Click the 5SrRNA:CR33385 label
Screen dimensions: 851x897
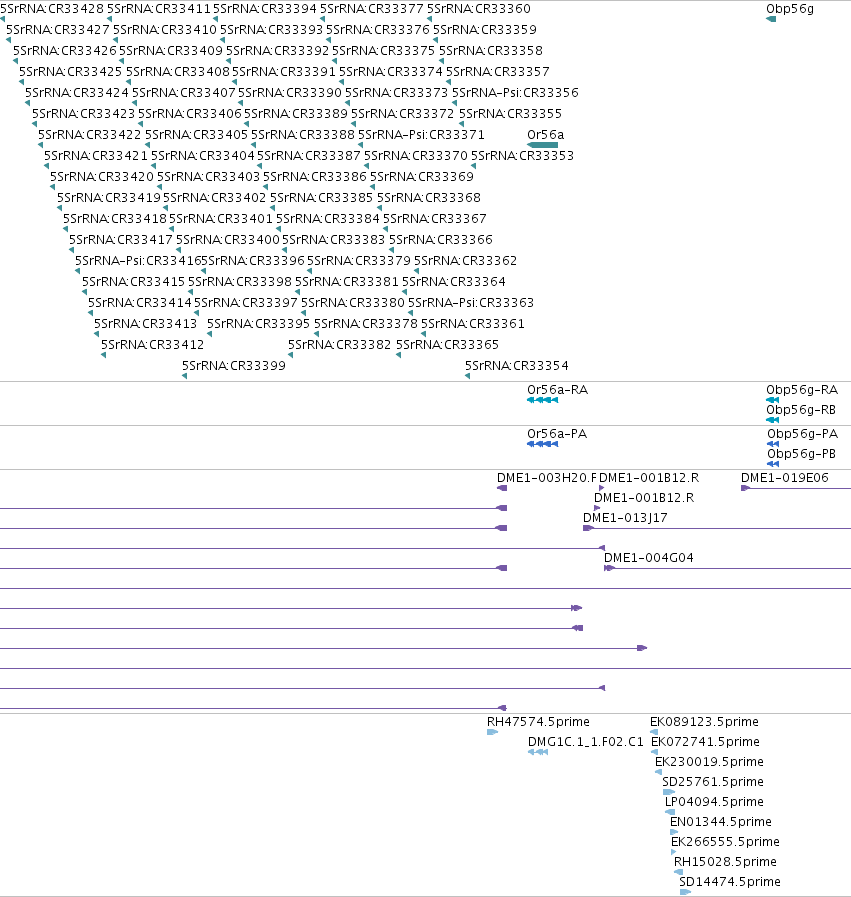321,199
